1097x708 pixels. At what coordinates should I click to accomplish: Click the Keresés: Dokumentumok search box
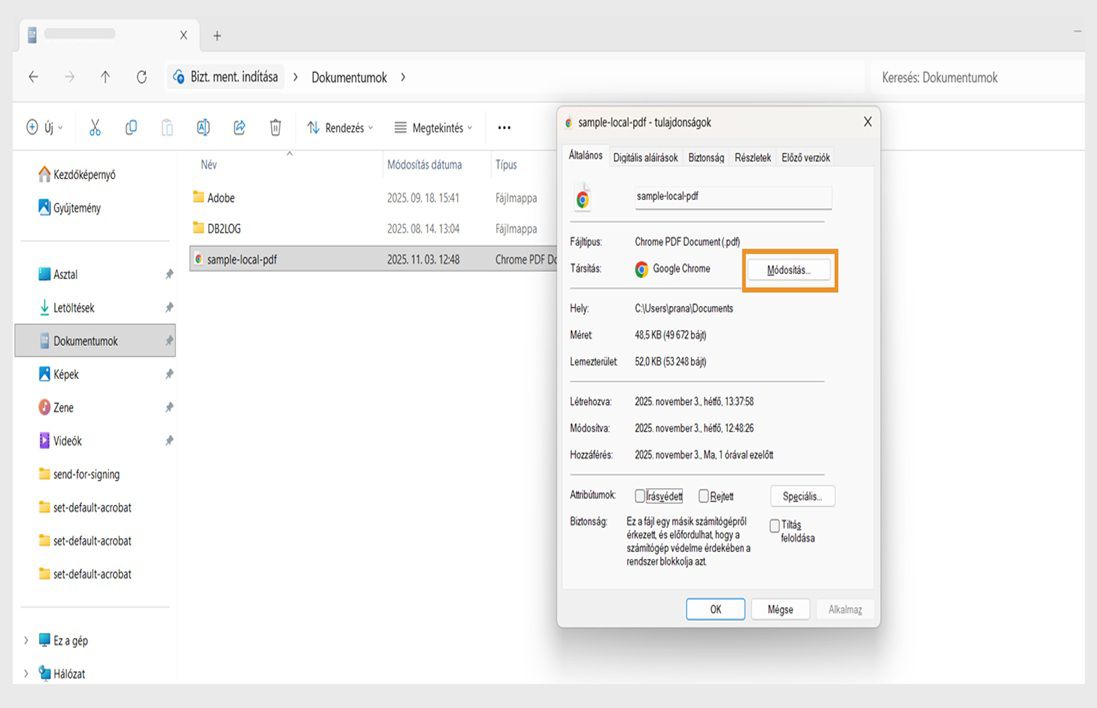tap(978, 78)
